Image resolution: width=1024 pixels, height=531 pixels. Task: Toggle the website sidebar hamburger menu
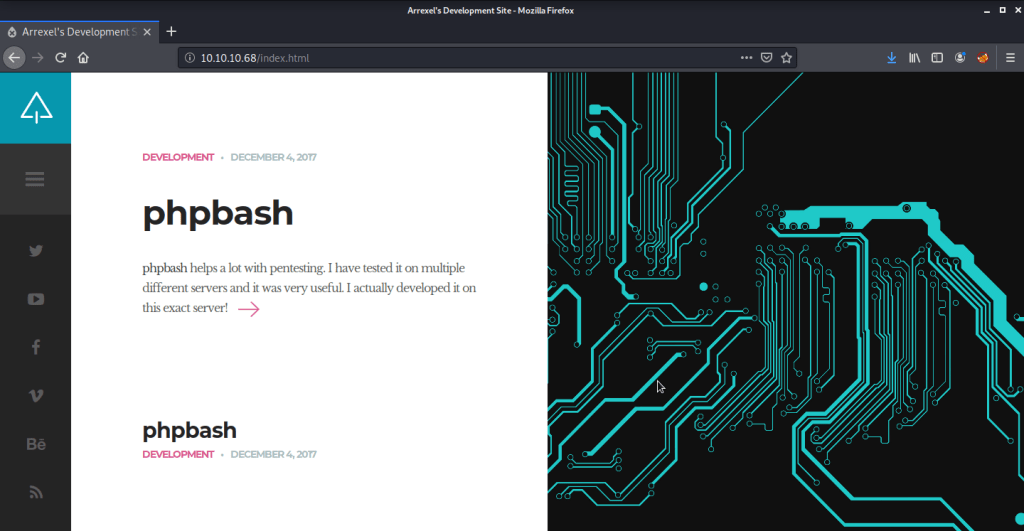point(35,179)
